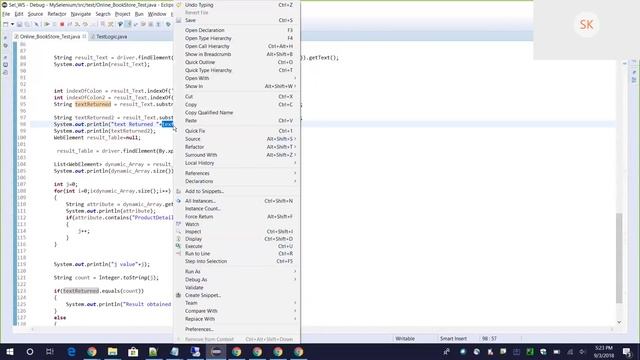
Task: Select Add to Snippets entry
Action: click(x=237, y=191)
